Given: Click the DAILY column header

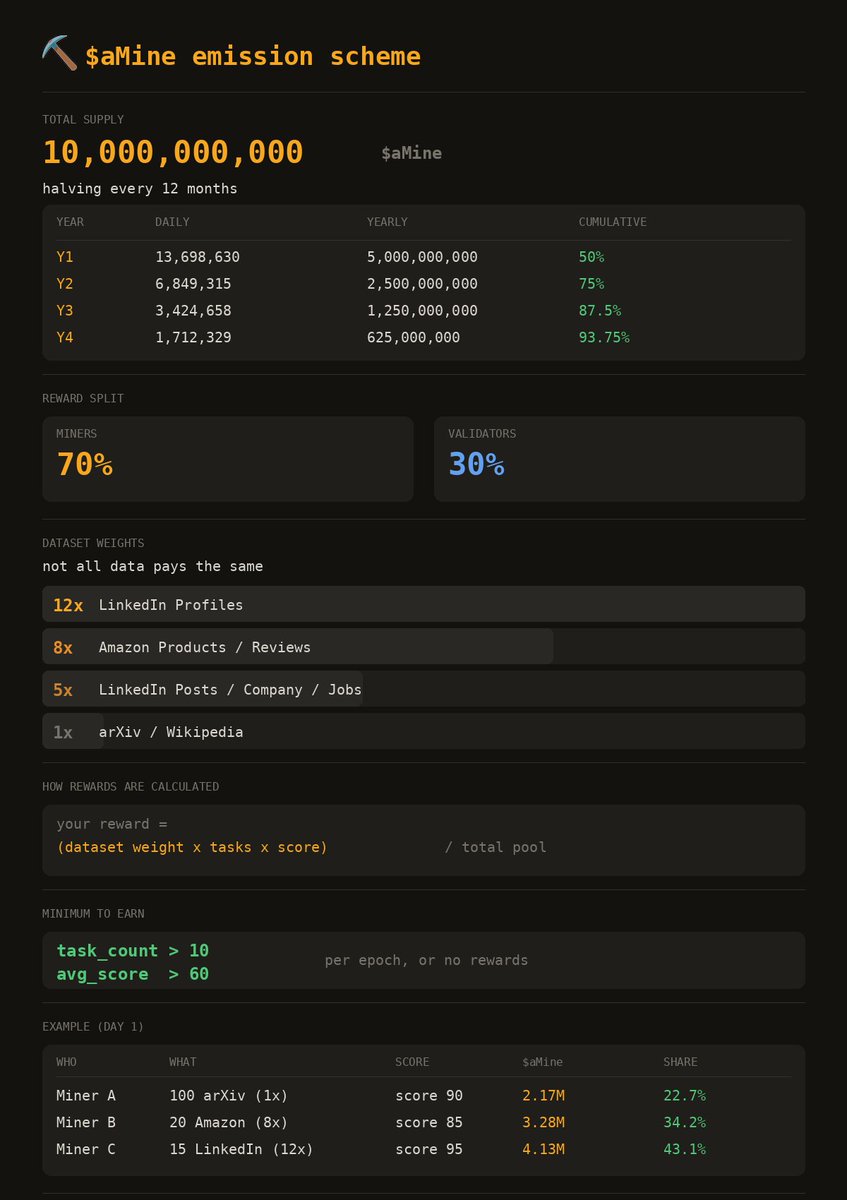Looking at the screenshot, I should pos(172,222).
